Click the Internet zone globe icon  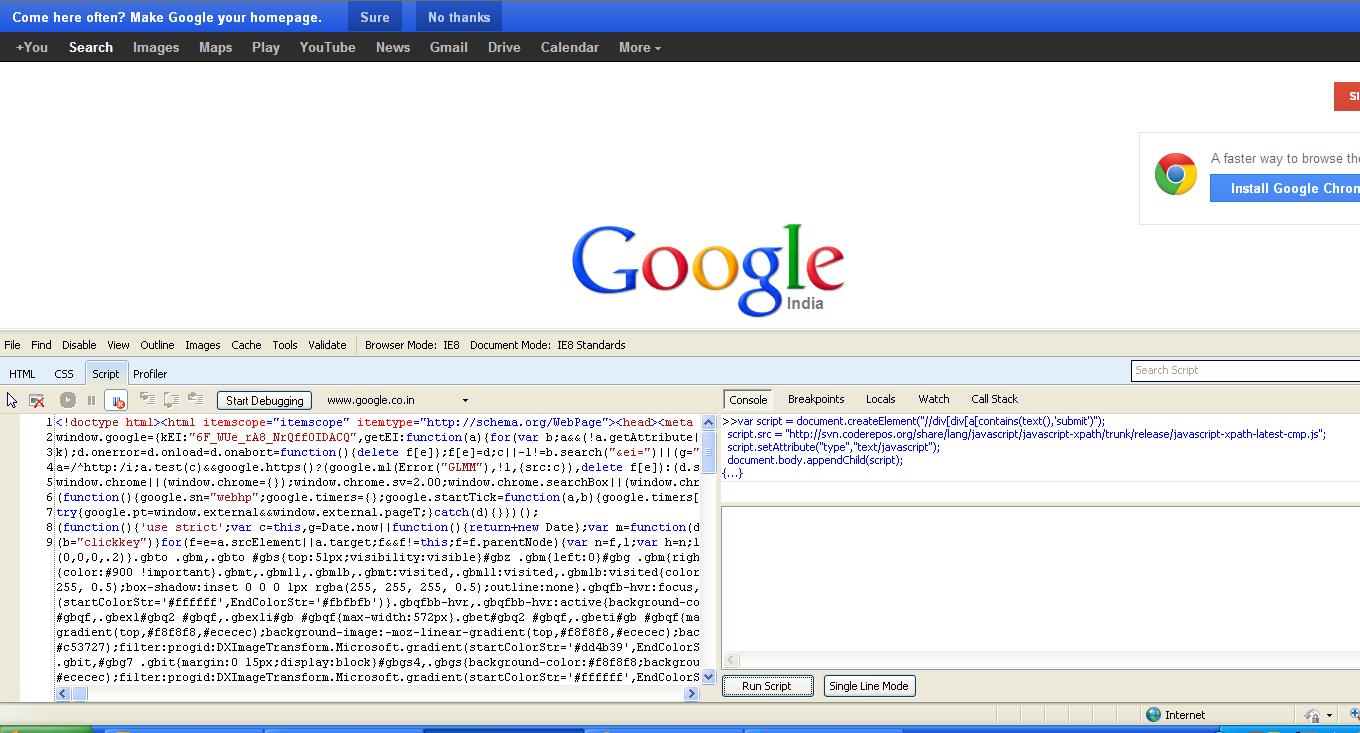(x=1153, y=714)
